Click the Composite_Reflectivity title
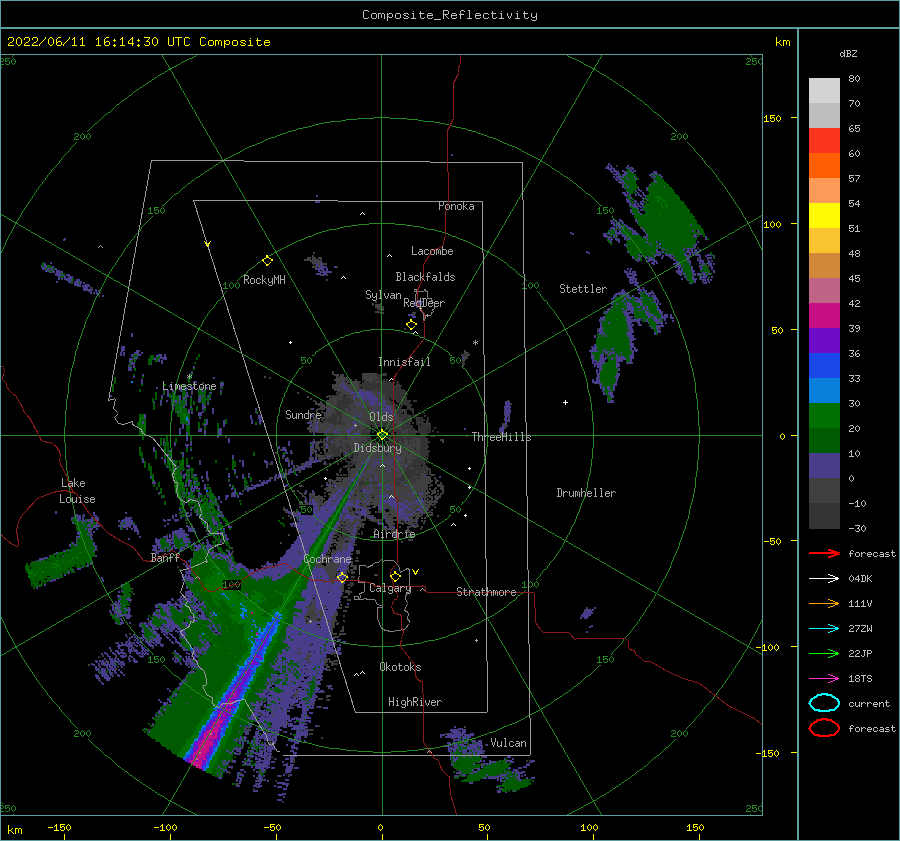900x841 pixels. click(x=450, y=15)
